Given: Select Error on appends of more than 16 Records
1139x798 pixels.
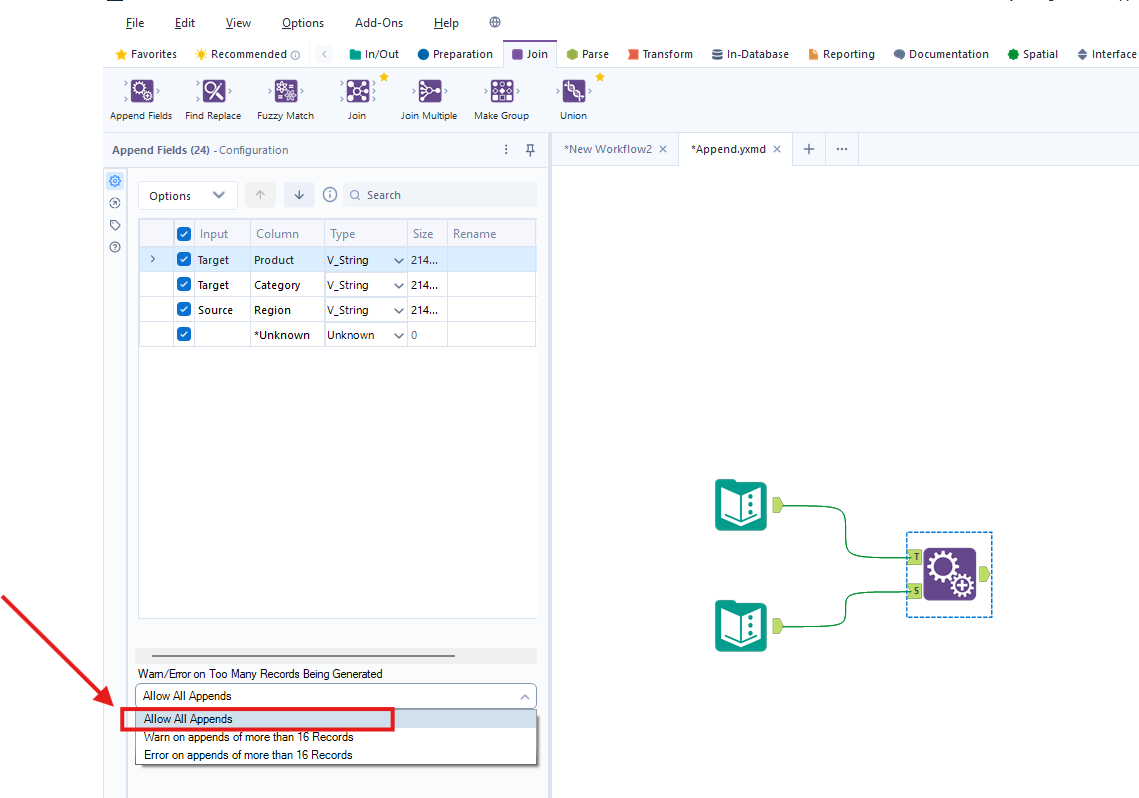Looking at the screenshot, I should (x=248, y=755).
